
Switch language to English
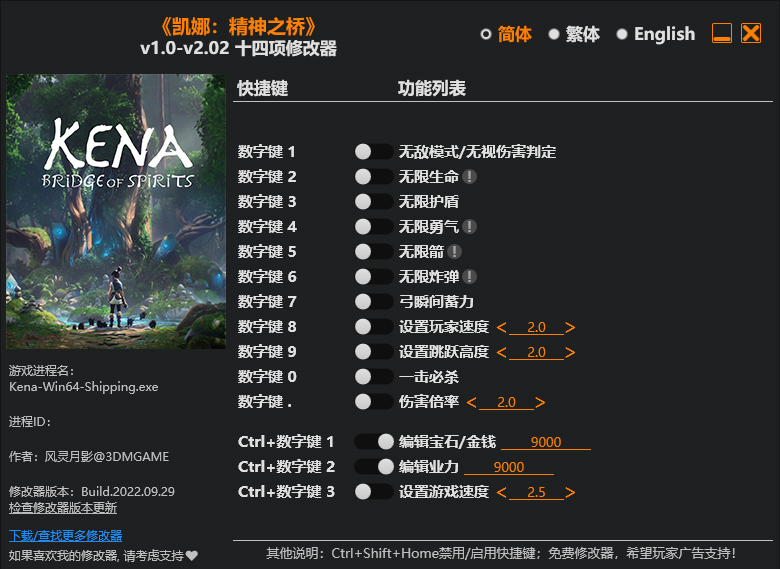point(656,34)
